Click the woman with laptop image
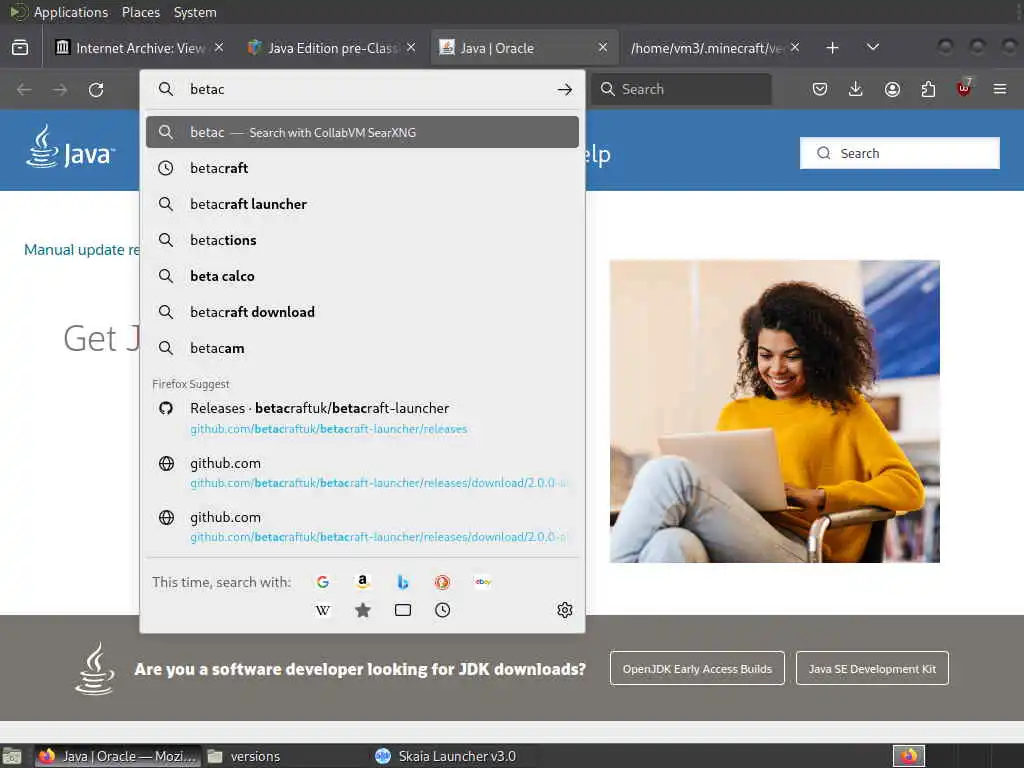 tap(775, 411)
